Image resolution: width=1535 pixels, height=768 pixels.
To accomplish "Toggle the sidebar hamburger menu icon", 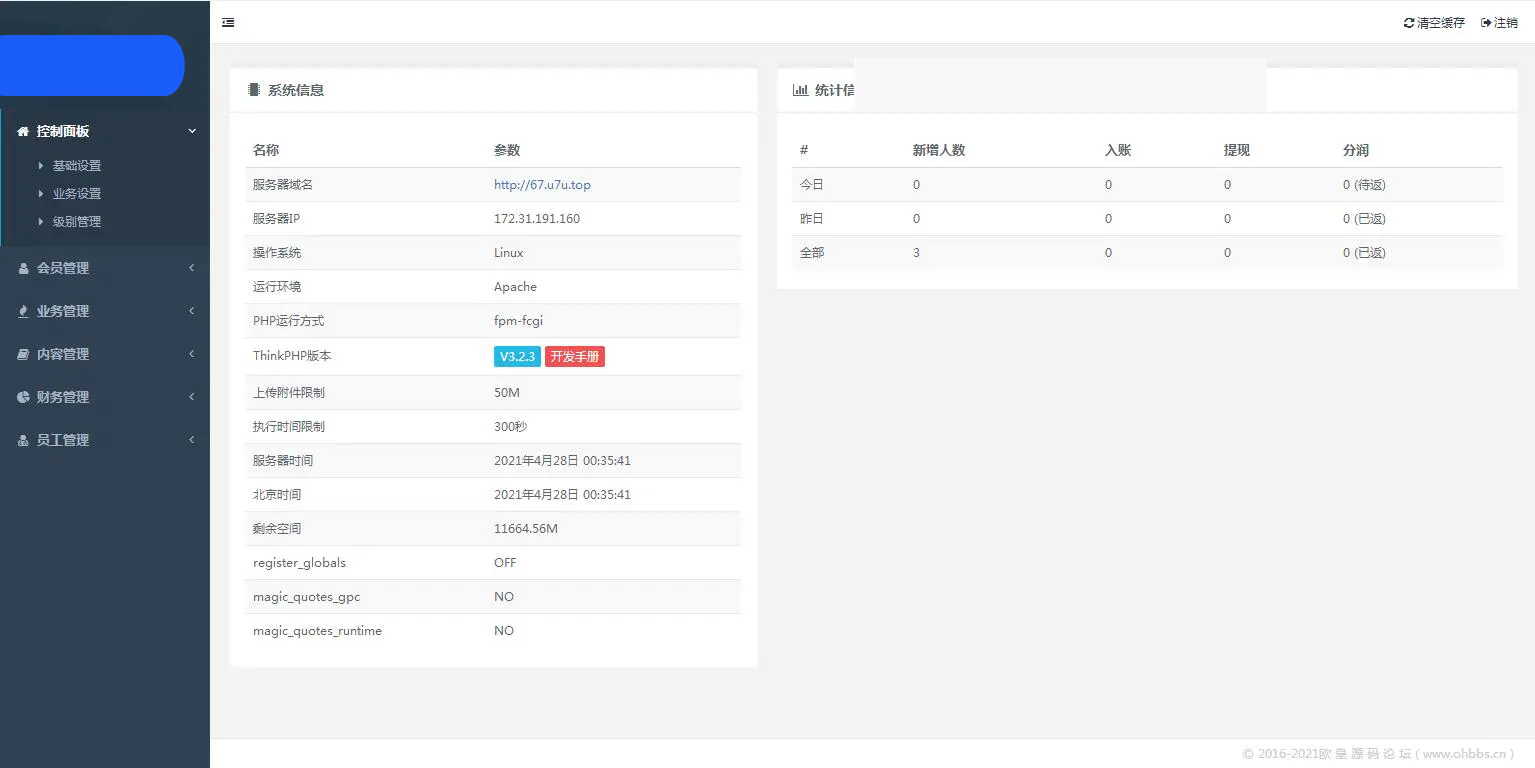I will (x=228, y=22).
